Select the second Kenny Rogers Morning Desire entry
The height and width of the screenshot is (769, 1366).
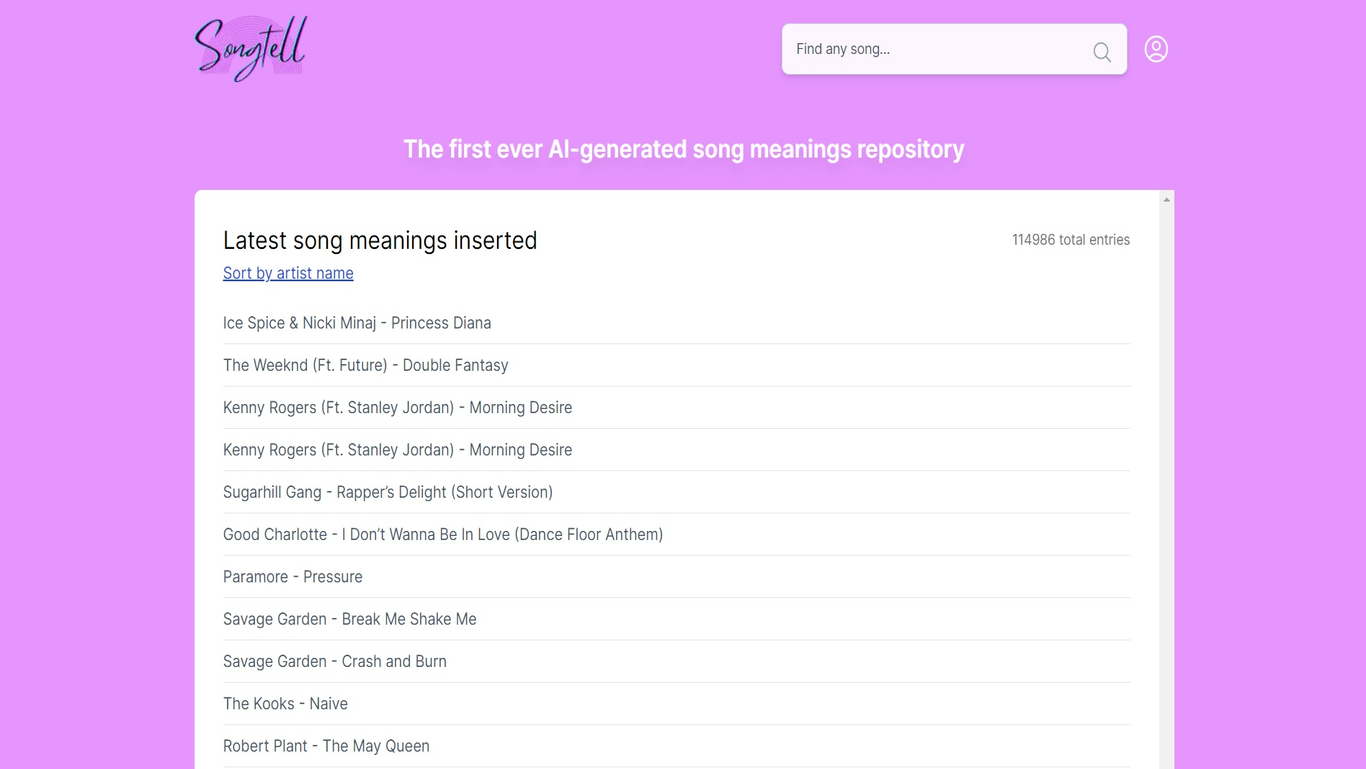coord(397,450)
